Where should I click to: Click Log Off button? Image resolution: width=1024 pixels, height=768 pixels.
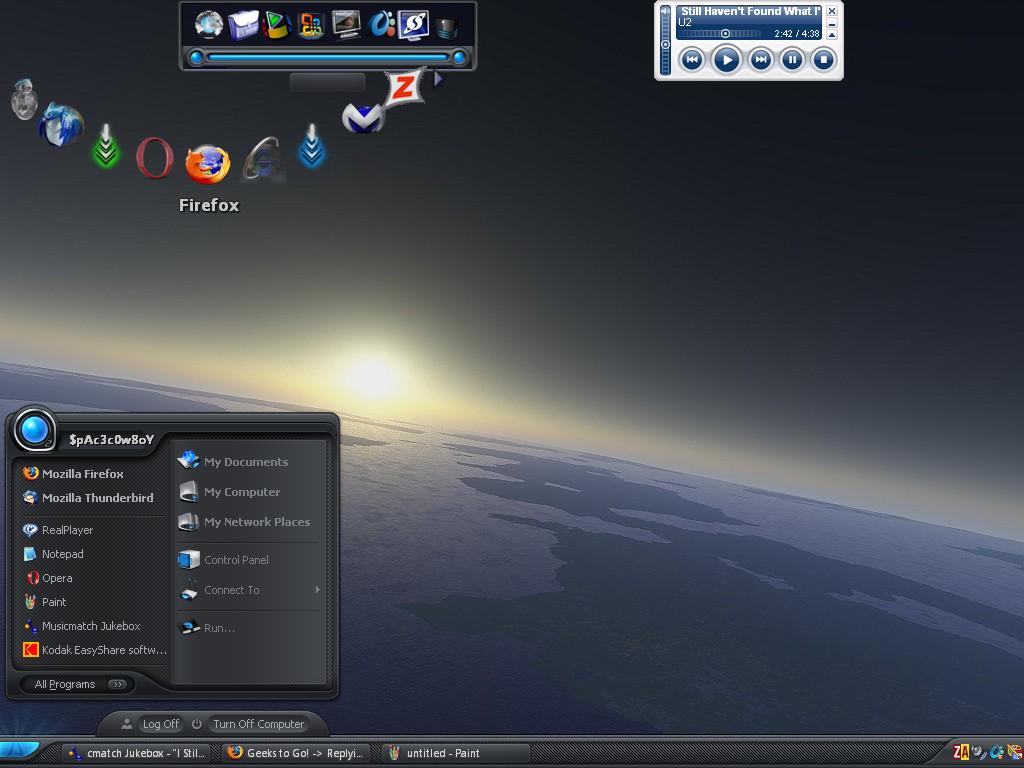[x=161, y=724]
